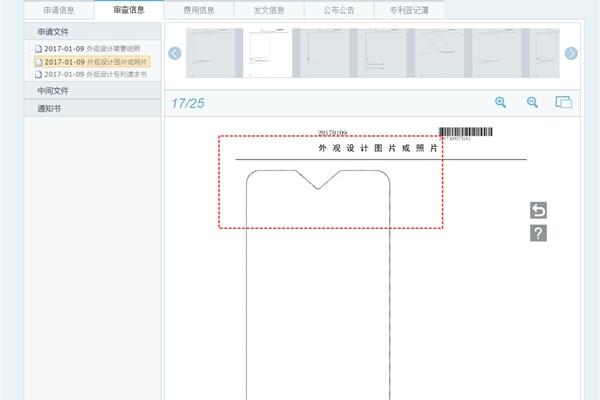Open the 发文信息 tab
The height and width of the screenshot is (400, 600).
tap(269, 10)
